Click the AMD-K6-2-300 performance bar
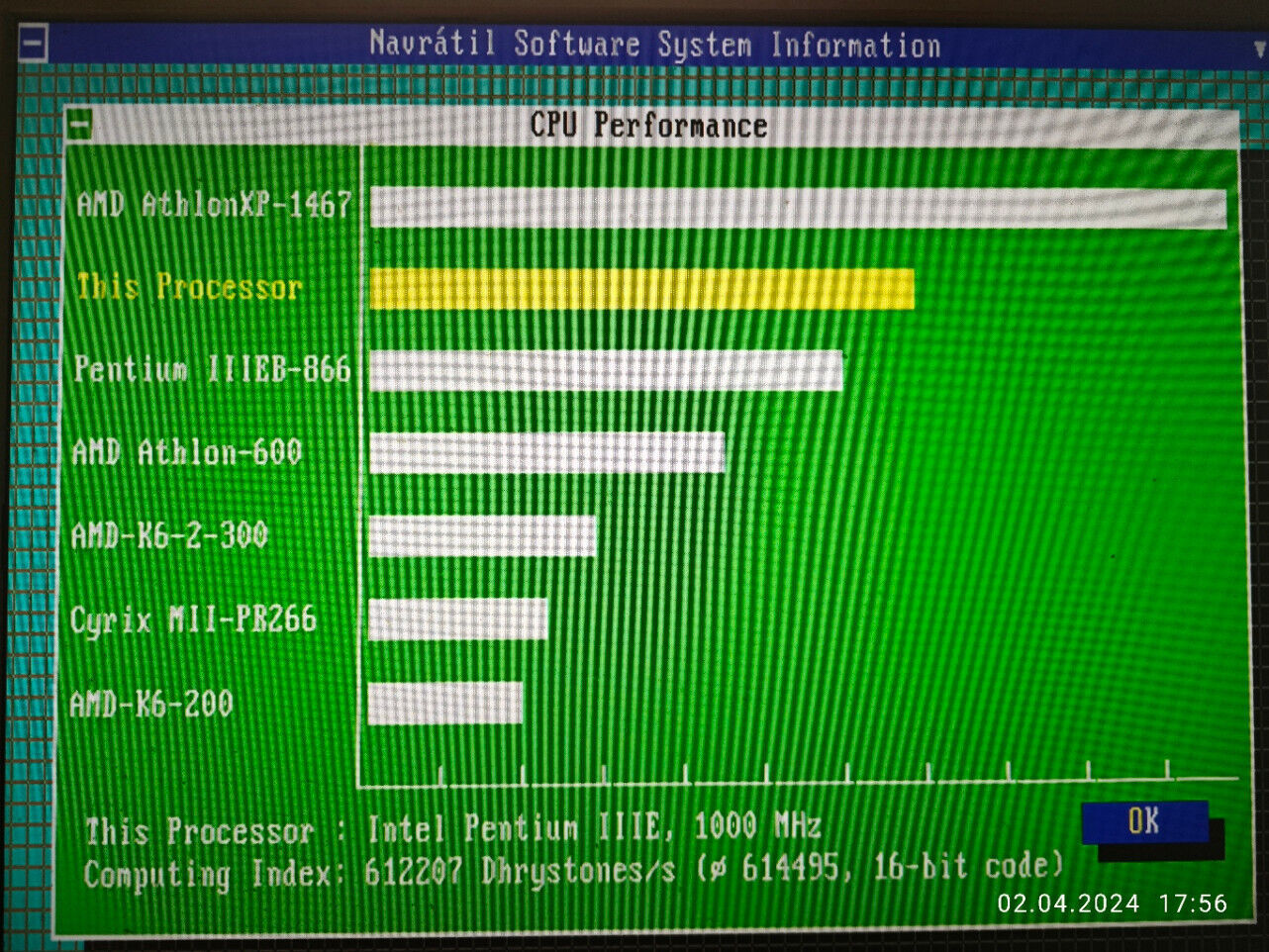Screen dimensions: 1269x952 pos(482,535)
